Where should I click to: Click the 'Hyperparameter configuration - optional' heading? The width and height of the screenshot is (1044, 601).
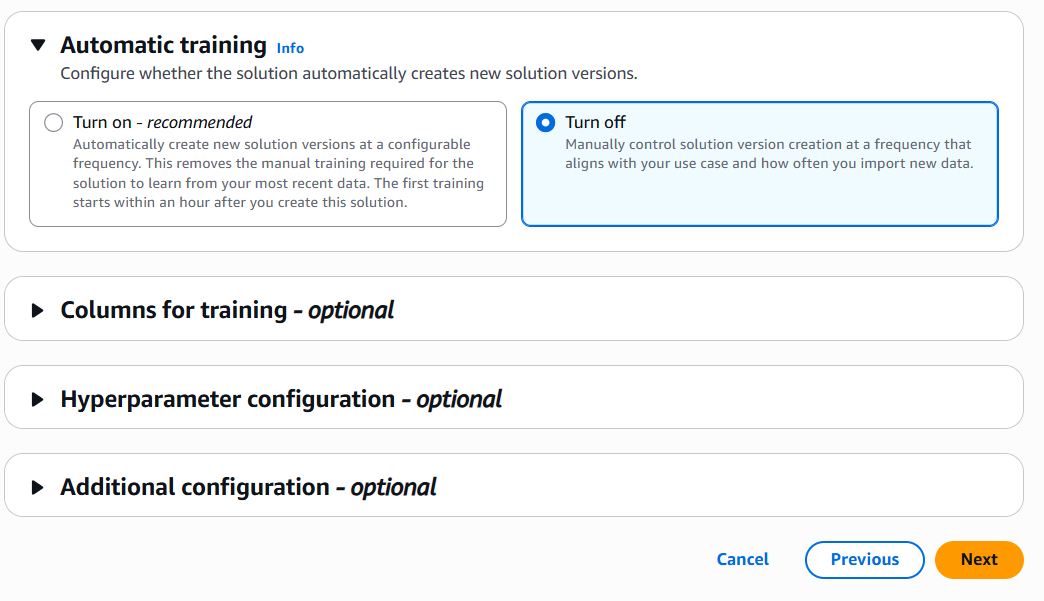281,399
